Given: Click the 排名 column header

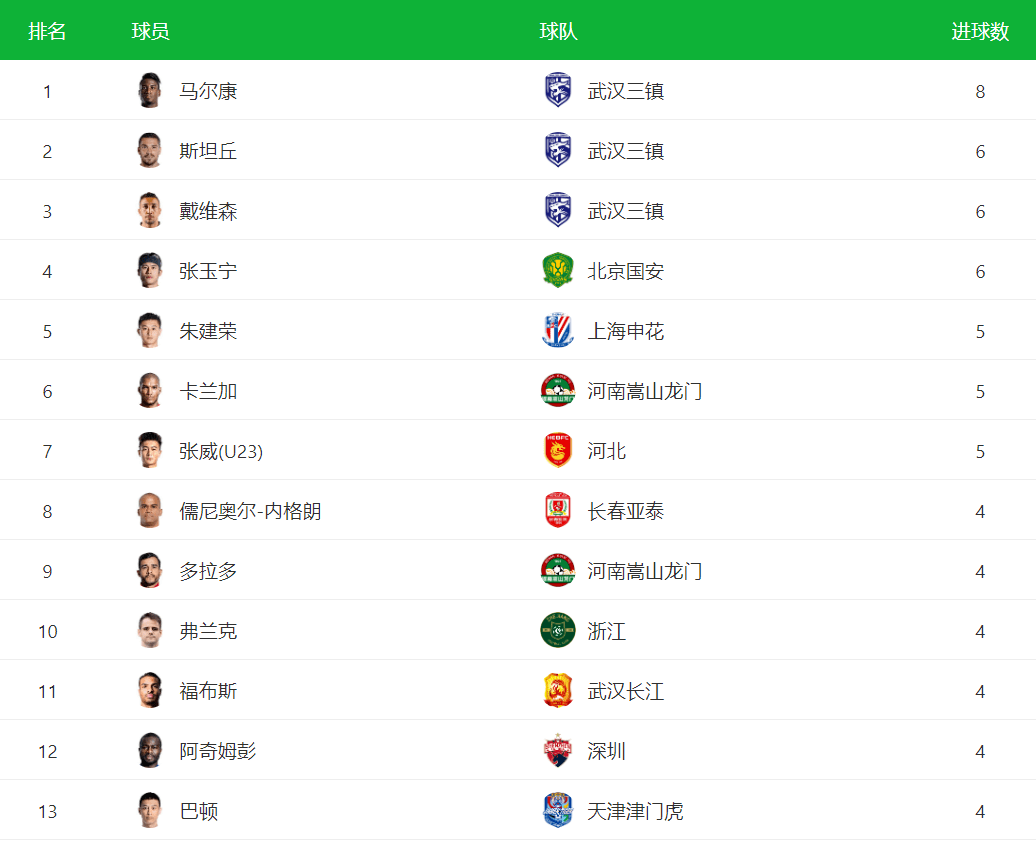Looking at the screenshot, I should (x=47, y=31).
